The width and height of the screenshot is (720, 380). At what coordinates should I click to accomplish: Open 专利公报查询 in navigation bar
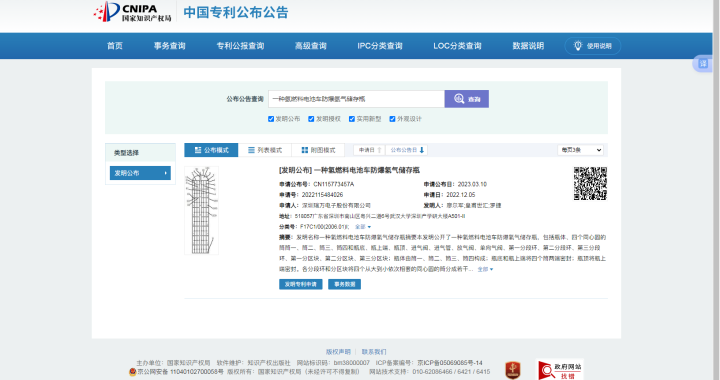pos(240,46)
